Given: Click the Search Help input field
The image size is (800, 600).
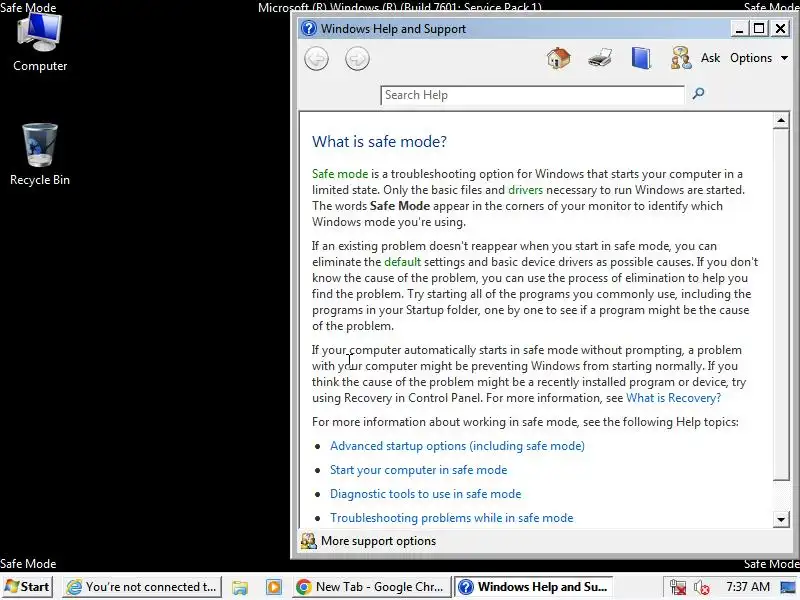Looking at the screenshot, I should click(x=532, y=95).
